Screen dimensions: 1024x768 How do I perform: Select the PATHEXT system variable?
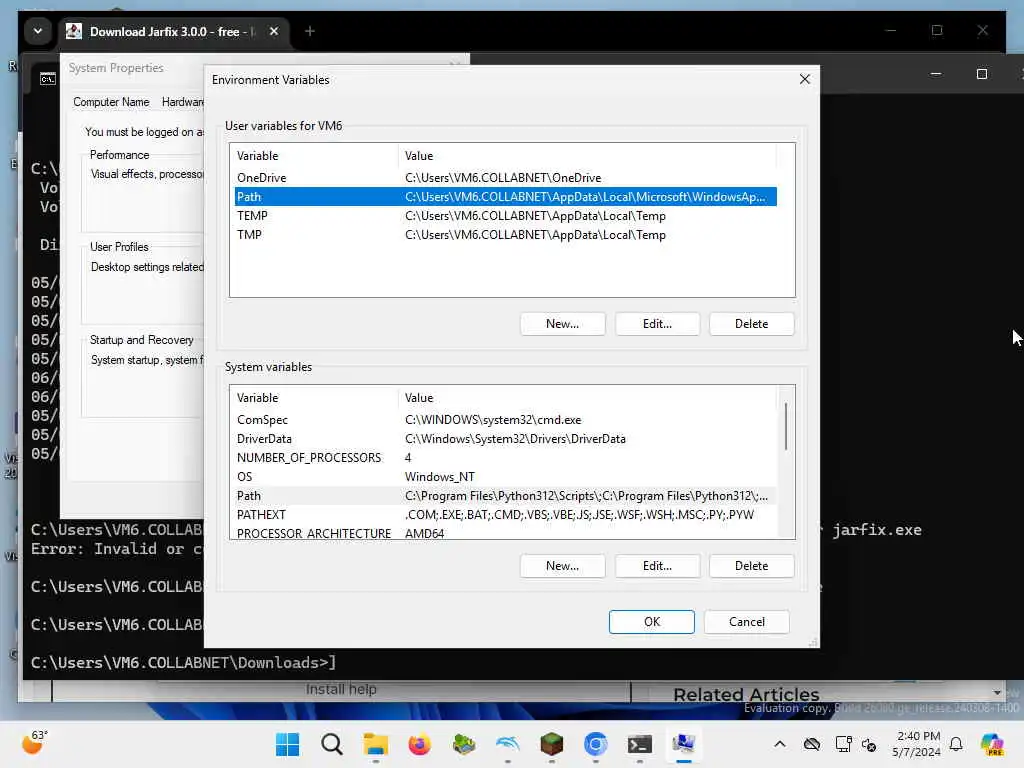(505, 515)
